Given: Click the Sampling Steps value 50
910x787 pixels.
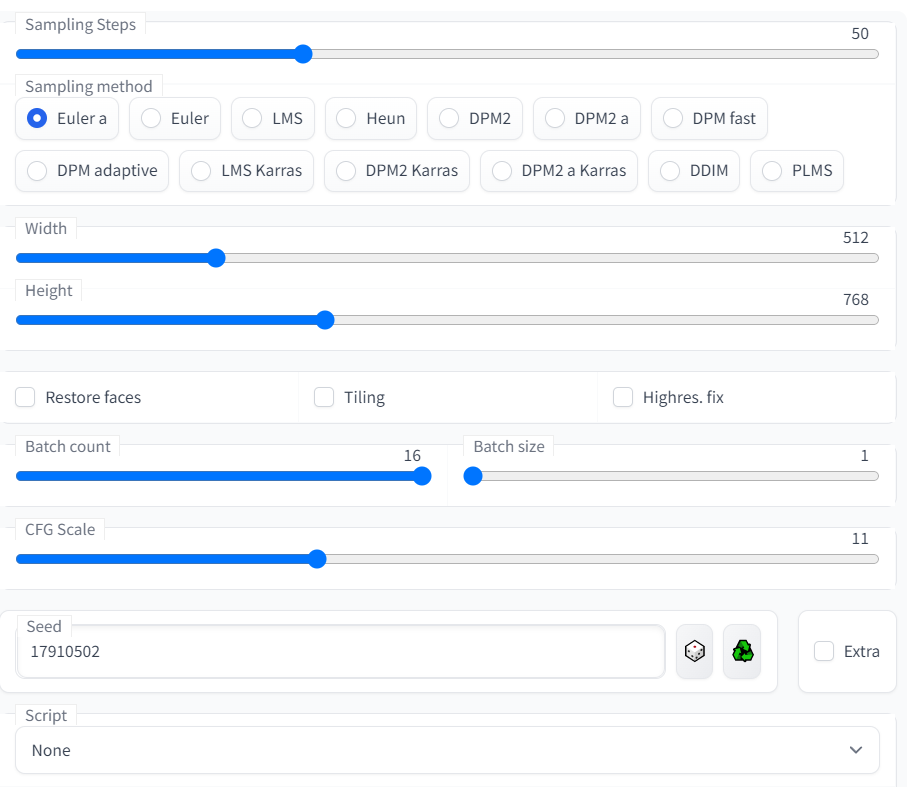Looking at the screenshot, I should pyautogui.click(x=860, y=34).
